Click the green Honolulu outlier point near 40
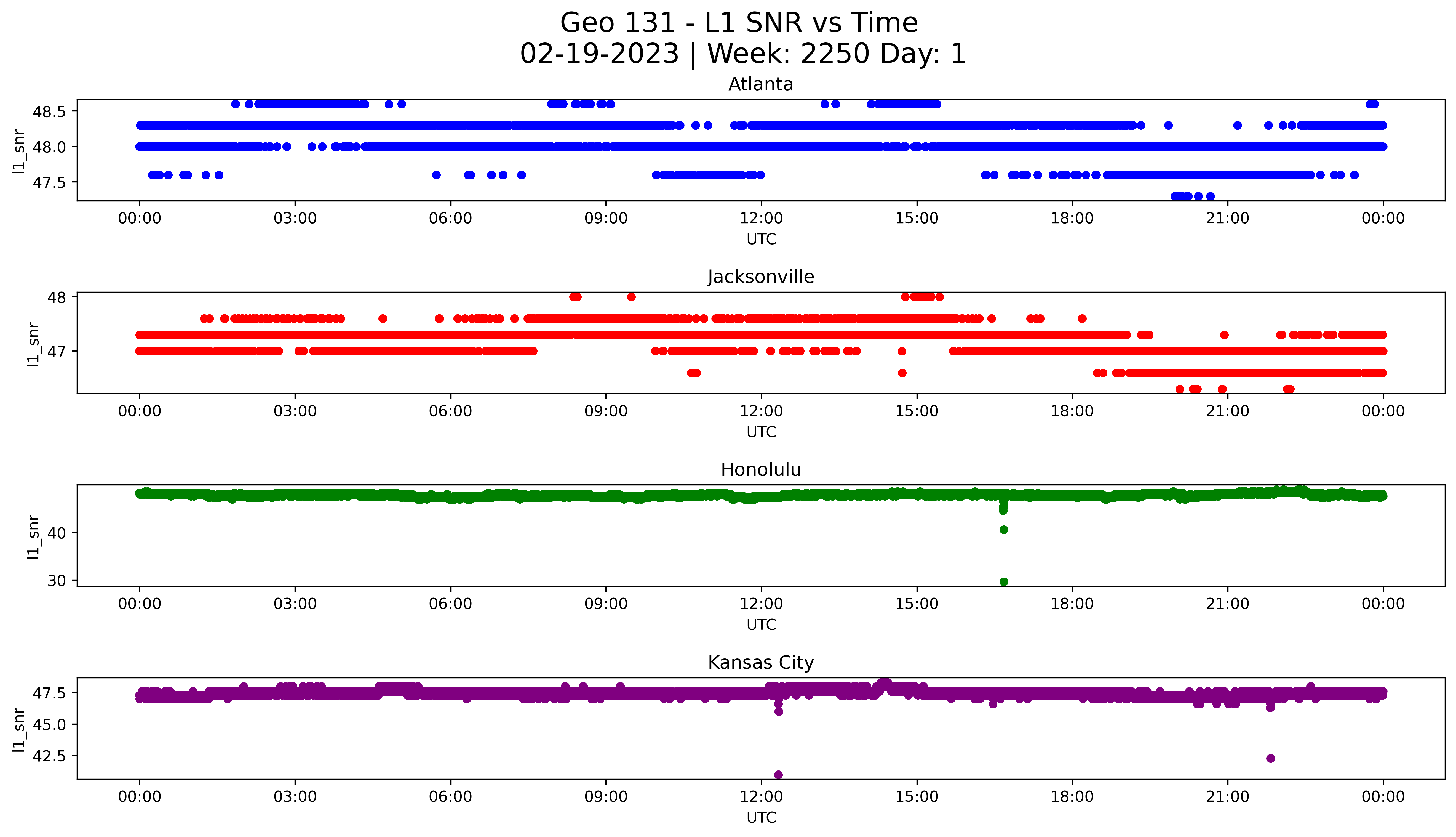 [x=1003, y=530]
